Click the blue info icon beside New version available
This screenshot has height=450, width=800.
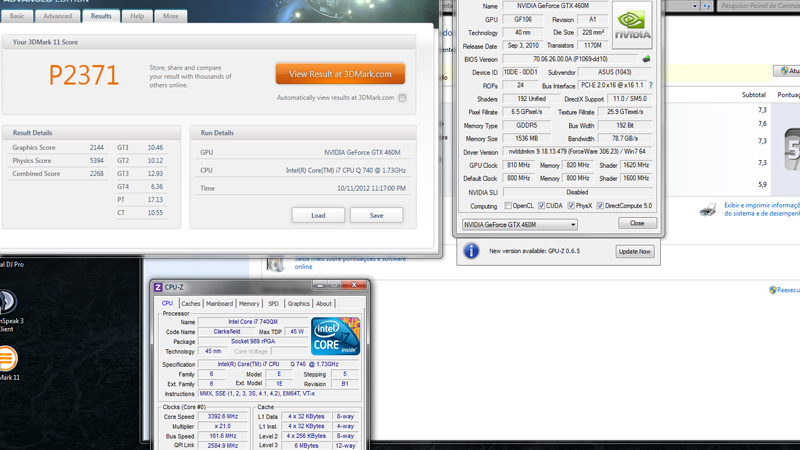(x=471, y=251)
